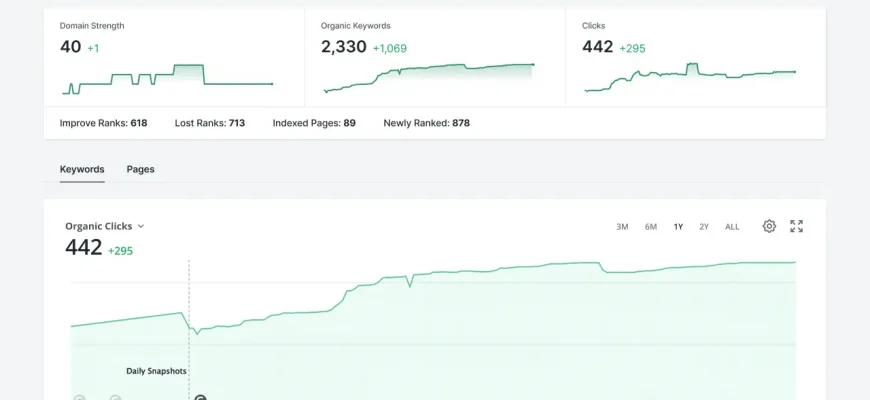This screenshot has height=400, width=870.
Task: Switch to the Pages tab
Action: (140, 169)
